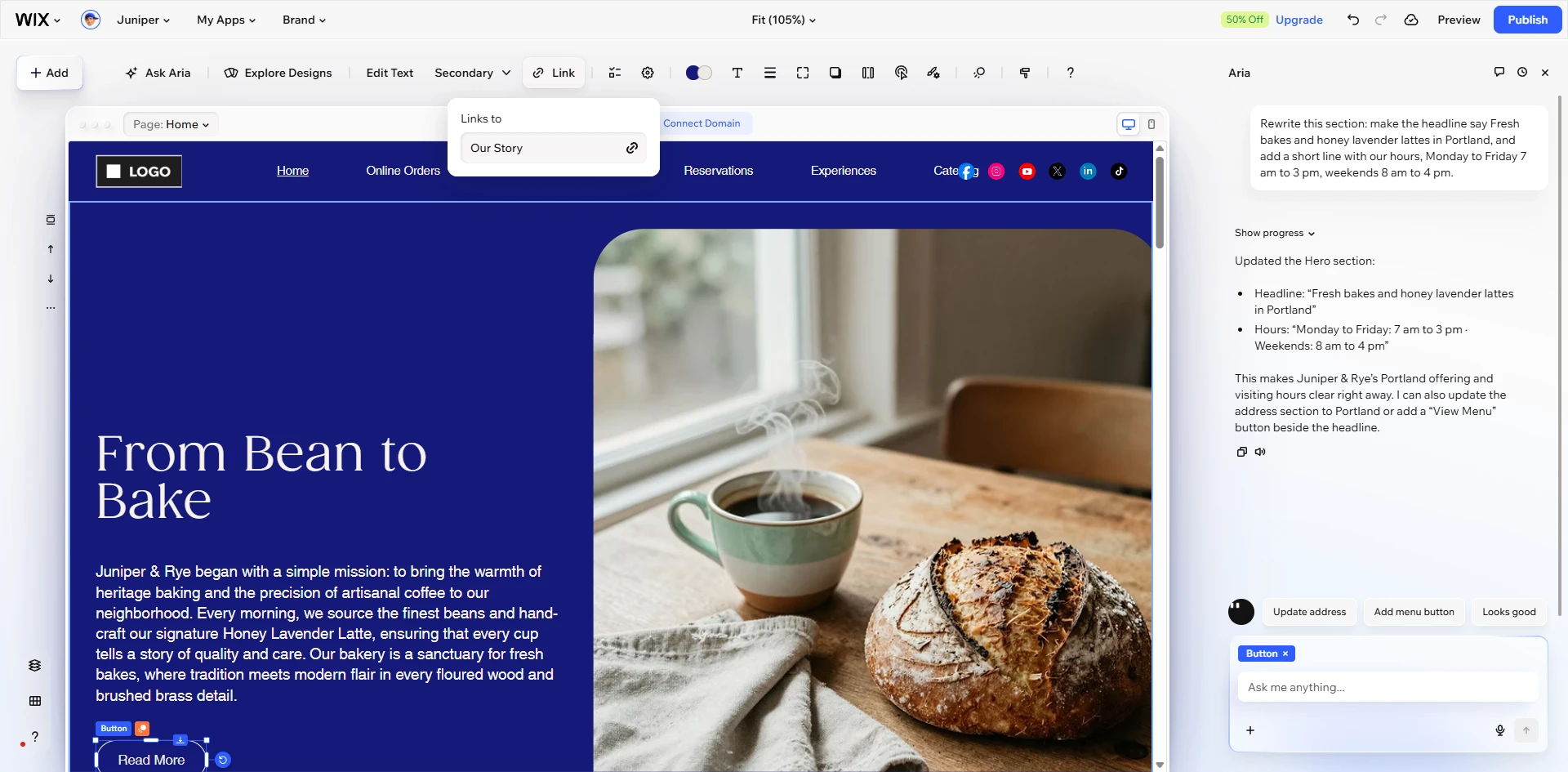The image size is (1568, 772).
Task: Undo the last action
Action: (x=1353, y=20)
